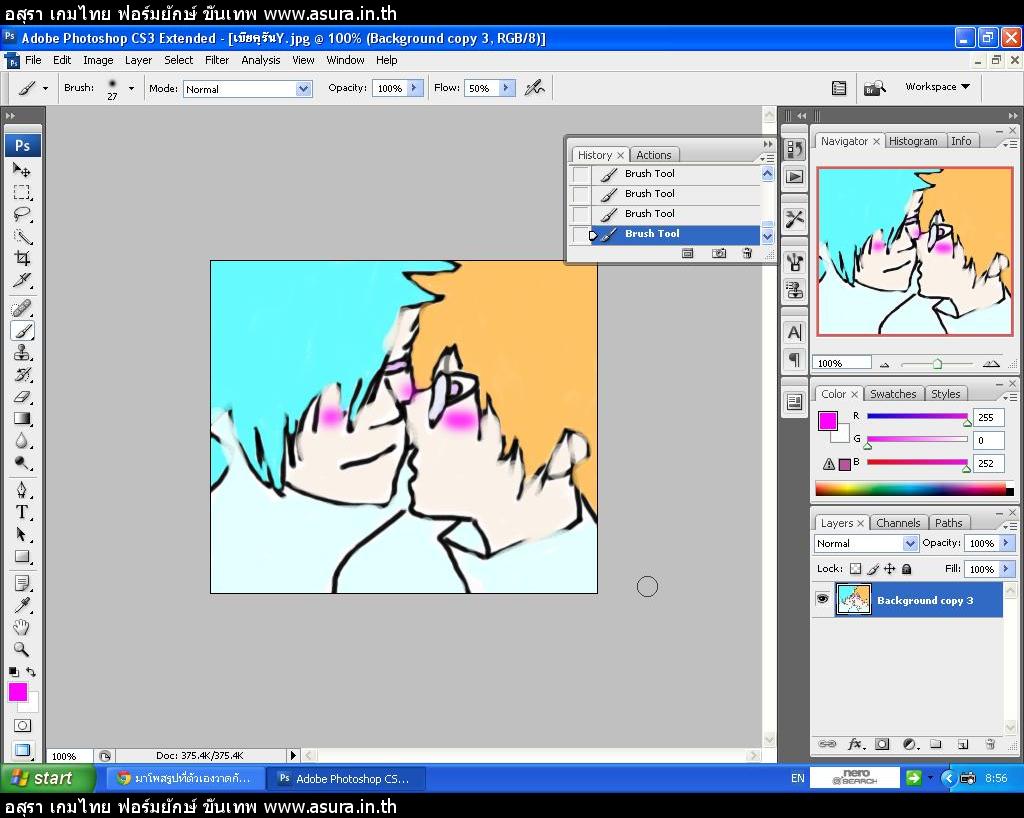Select the Lasso tool
1024x818 pixels.
(x=22, y=214)
